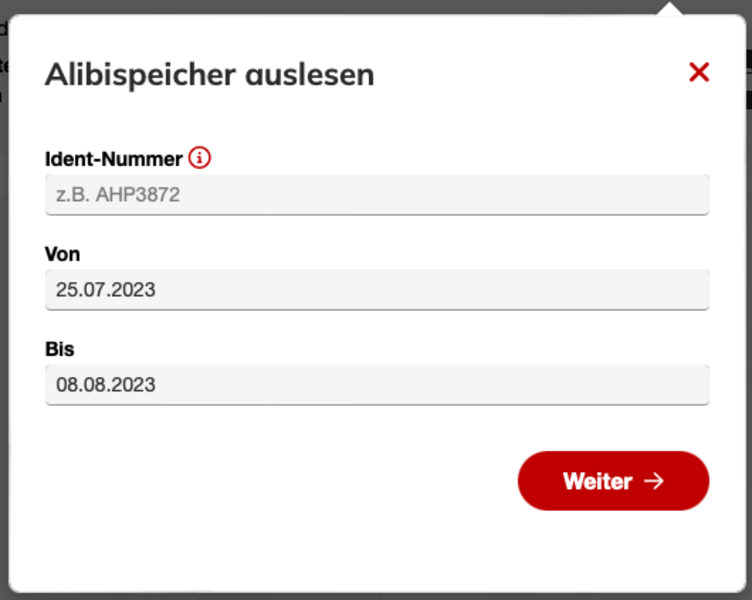
Task: Select the 25.07.2023 start date value
Action: (x=106, y=290)
